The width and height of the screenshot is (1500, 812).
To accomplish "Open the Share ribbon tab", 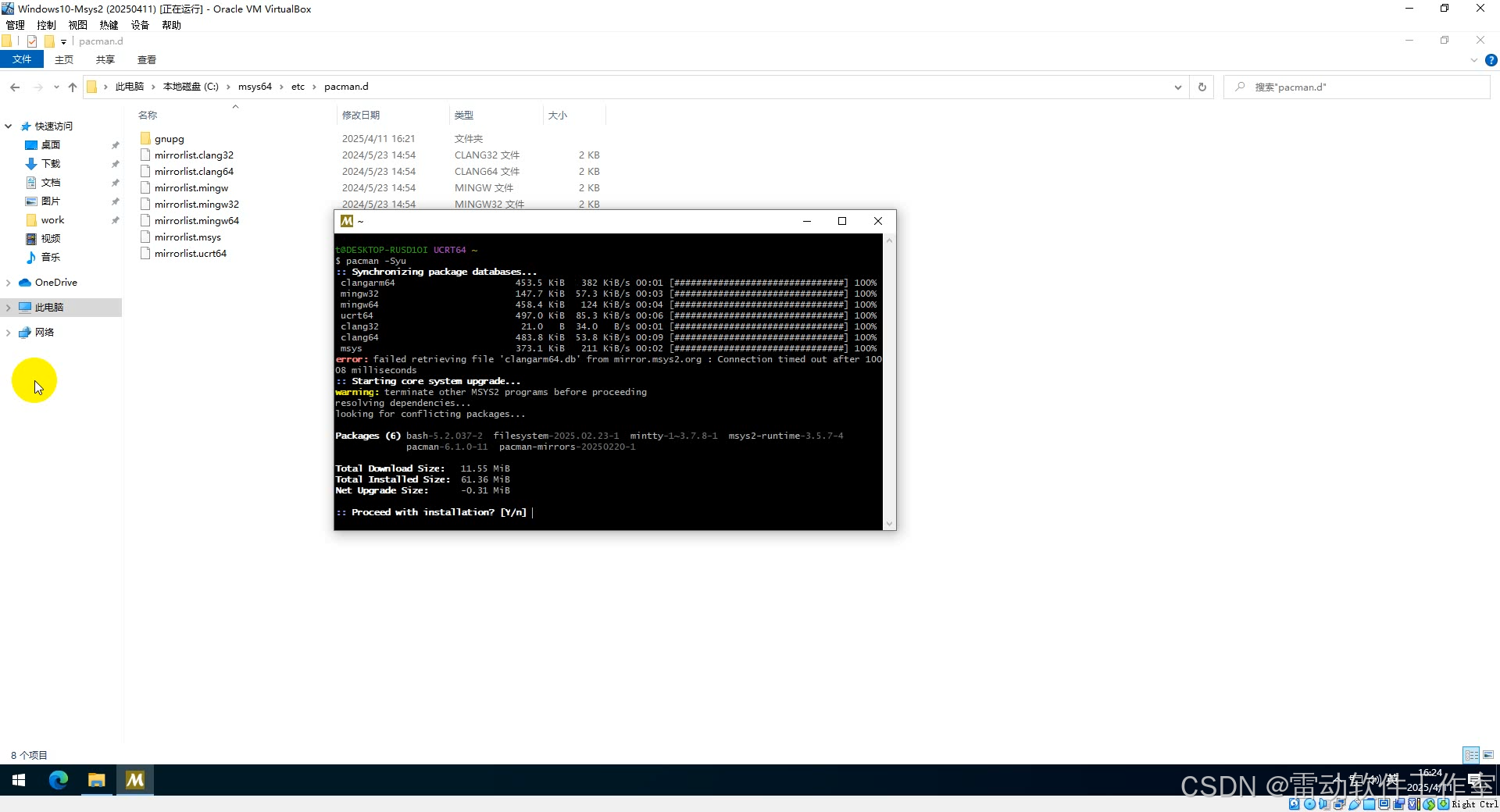I will pos(105,59).
